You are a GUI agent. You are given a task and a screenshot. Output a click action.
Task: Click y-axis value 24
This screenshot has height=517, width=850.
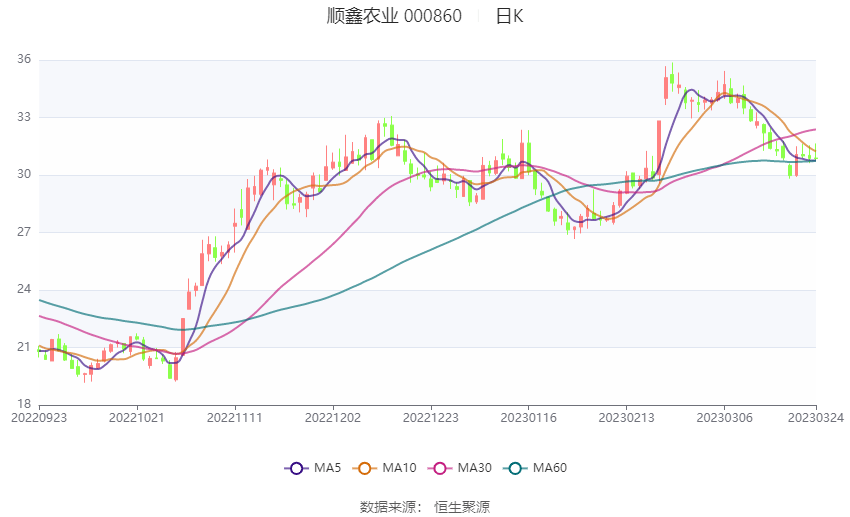pyautogui.click(x=24, y=289)
